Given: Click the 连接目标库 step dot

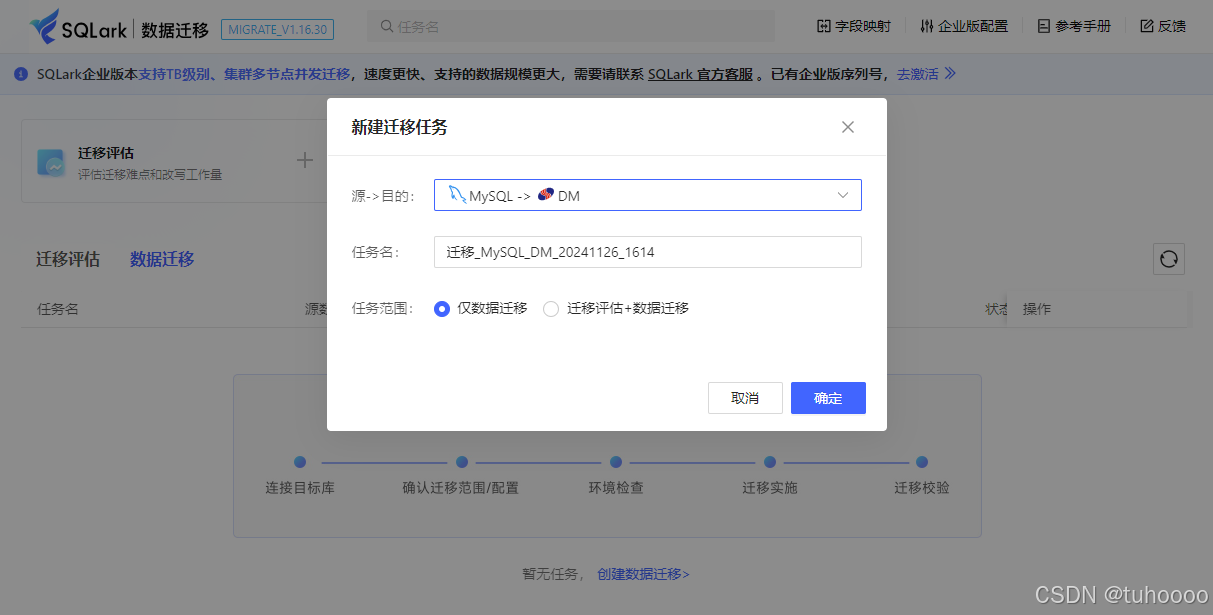Looking at the screenshot, I should [300, 462].
